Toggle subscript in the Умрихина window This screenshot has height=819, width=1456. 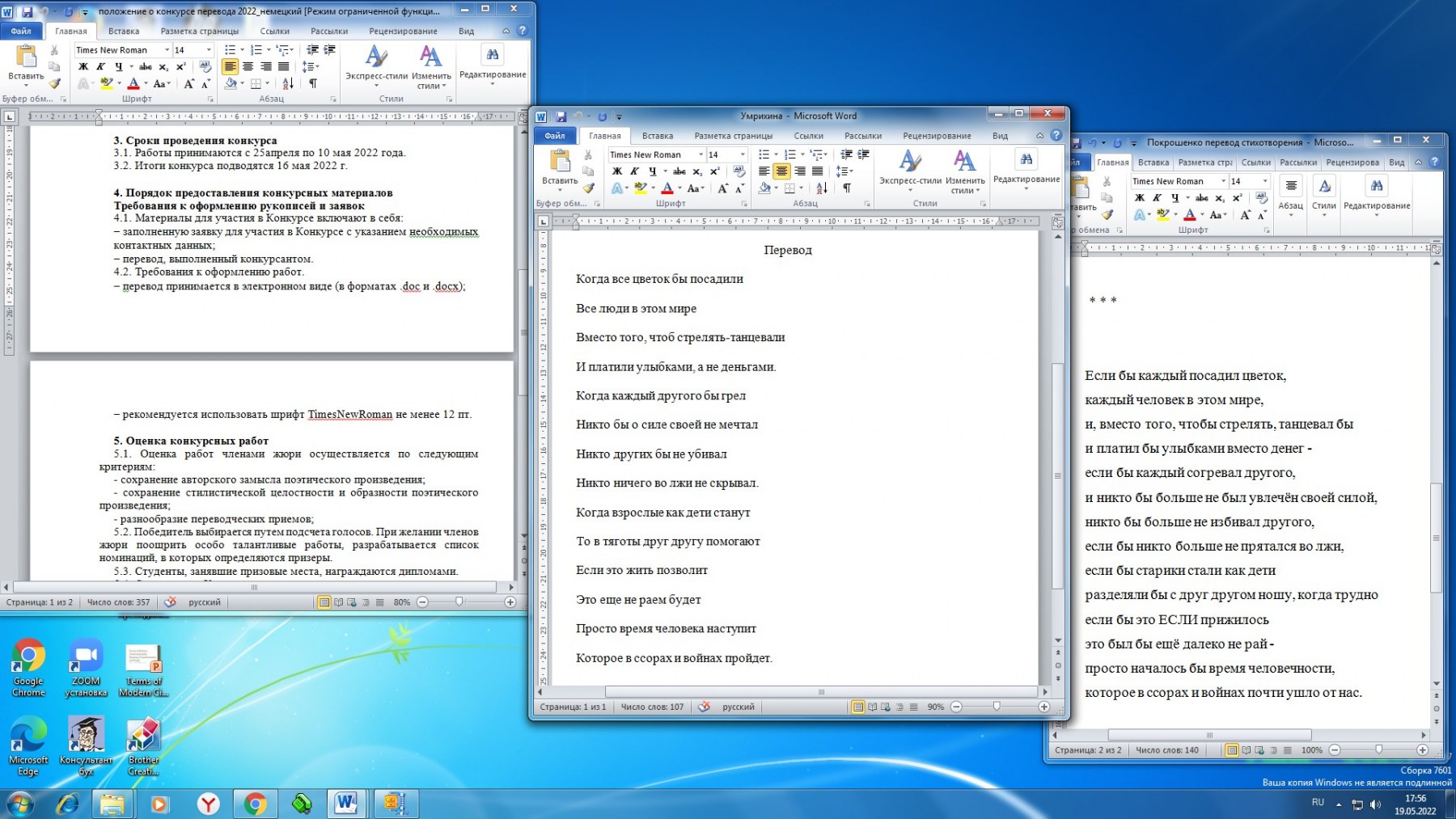(697, 171)
